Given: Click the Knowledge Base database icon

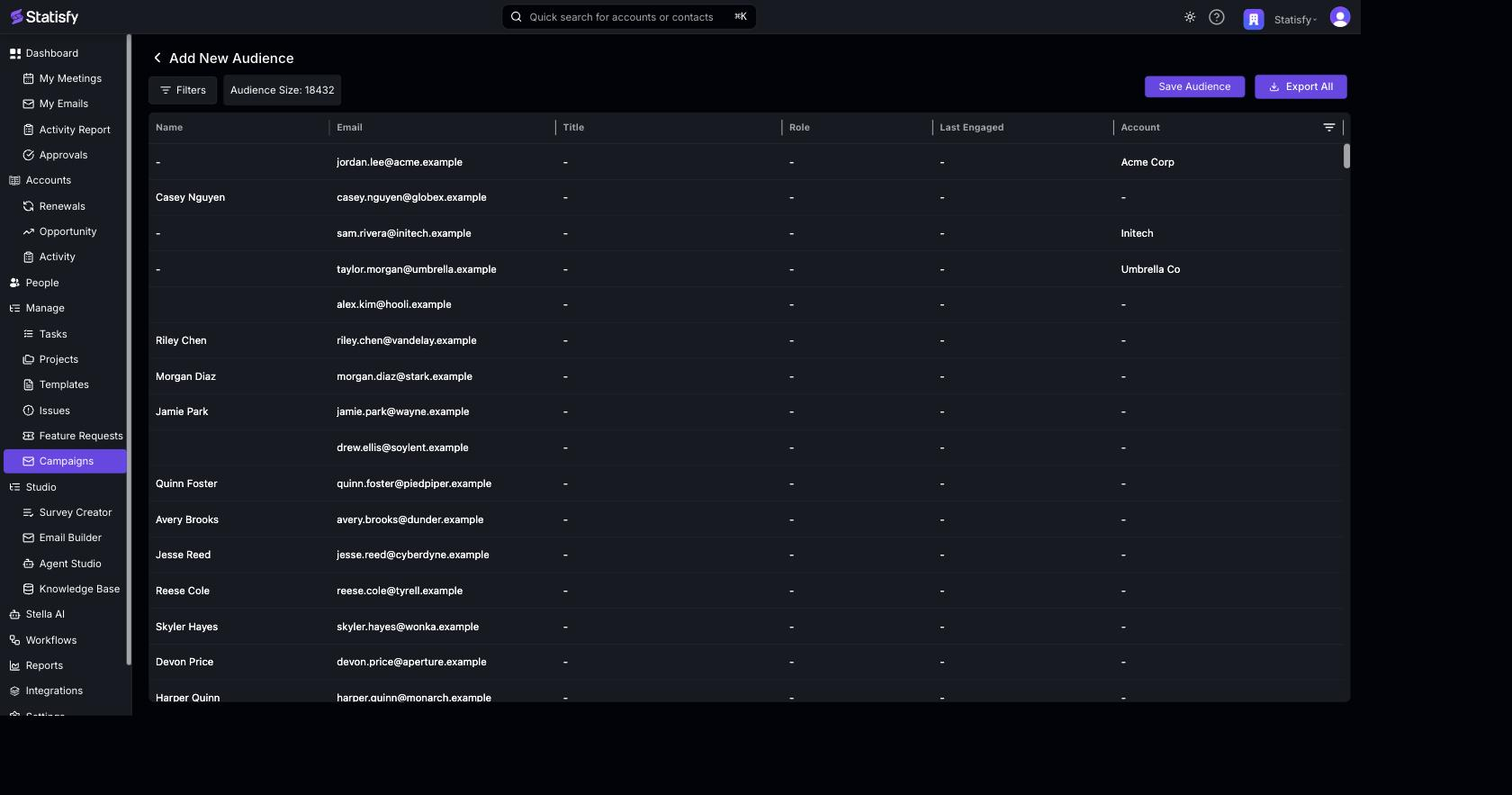Looking at the screenshot, I should pyautogui.click(x=28, y=589).
